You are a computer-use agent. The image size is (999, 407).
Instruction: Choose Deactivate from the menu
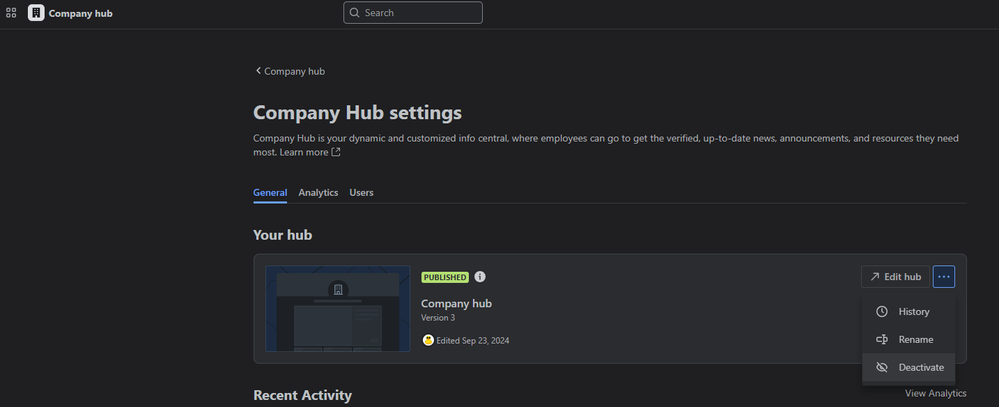909,368
